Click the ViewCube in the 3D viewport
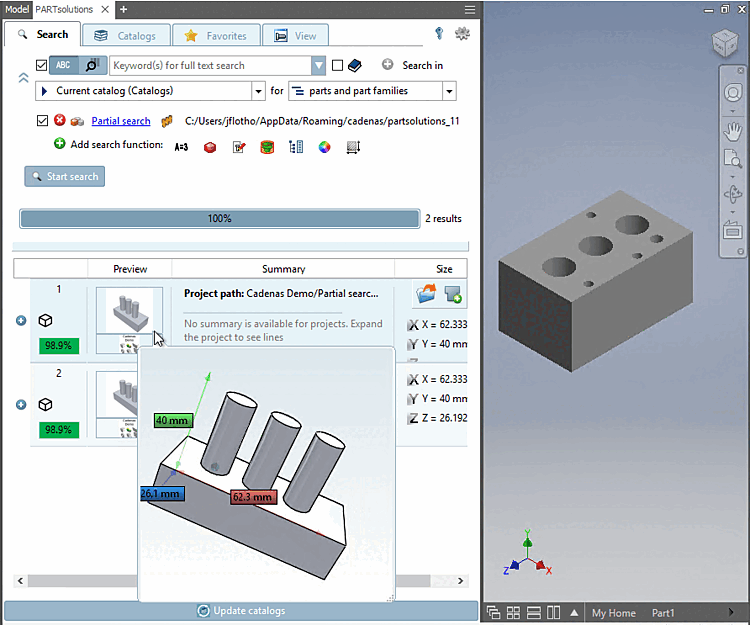Image resolution: width=750 pixels, height=625 pixels. pos(725,45)
